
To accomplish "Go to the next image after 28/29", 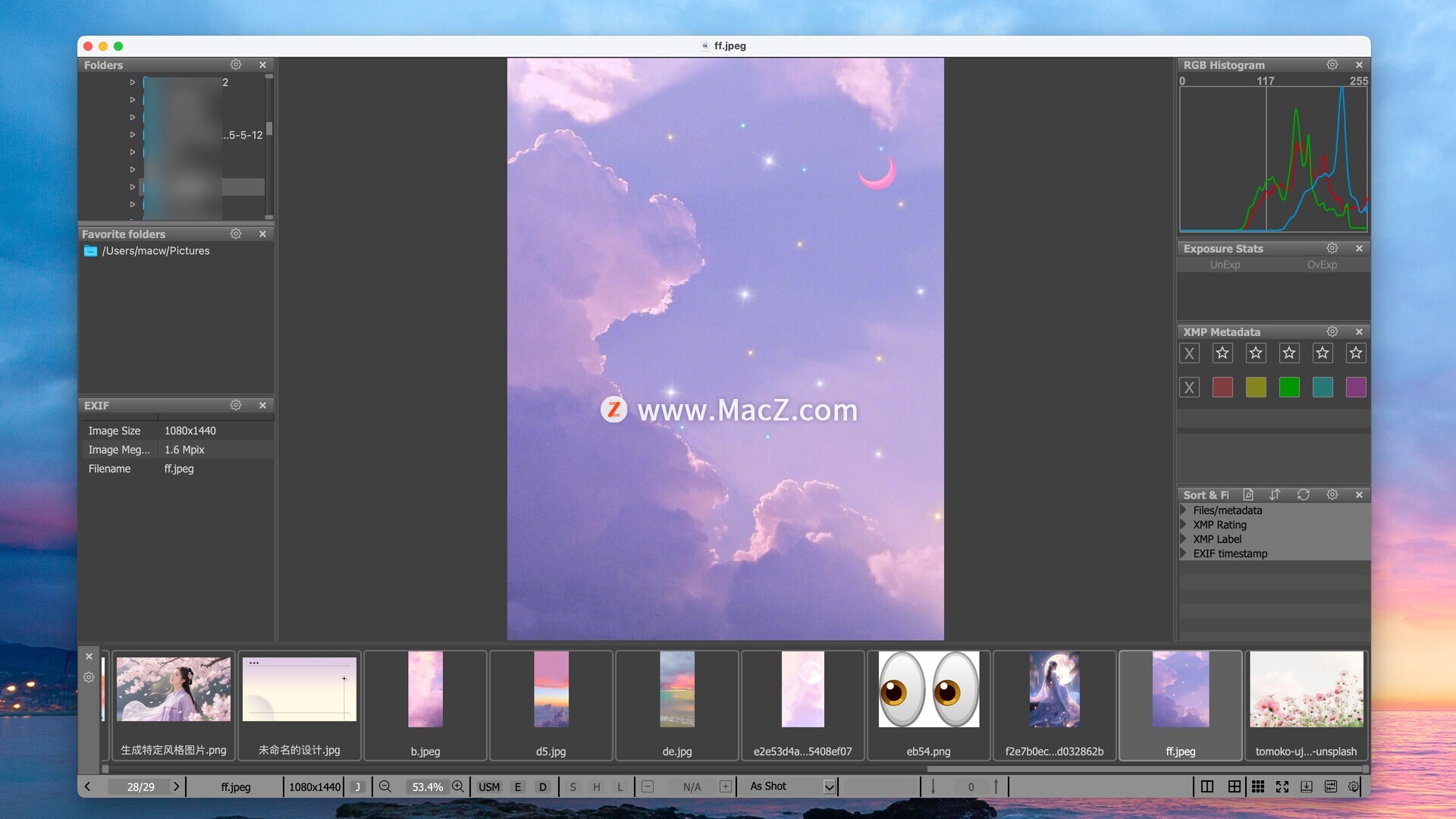I will [x=176, y=786].
